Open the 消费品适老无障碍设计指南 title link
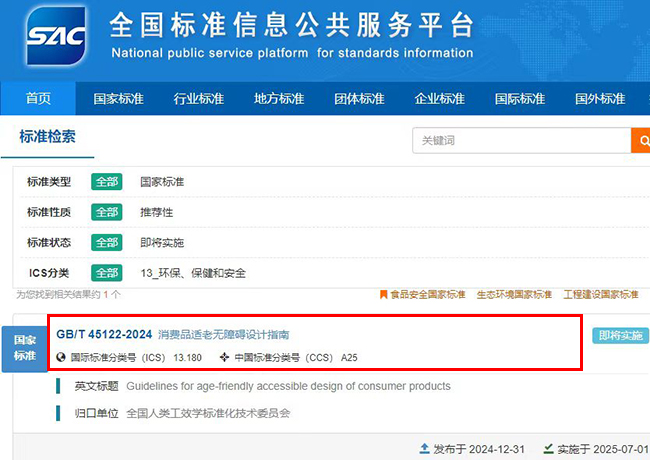 tap(223, 335)
